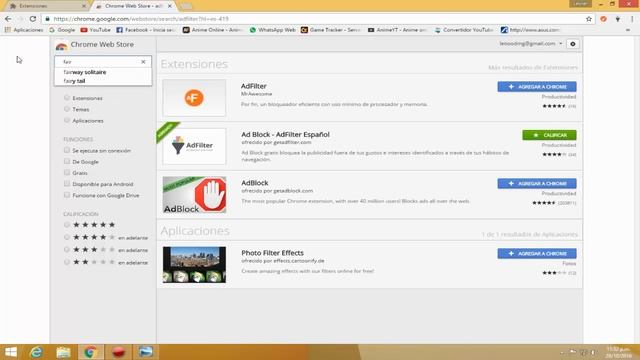Reload the page with the refresh icon

click(x=33, y=19)
